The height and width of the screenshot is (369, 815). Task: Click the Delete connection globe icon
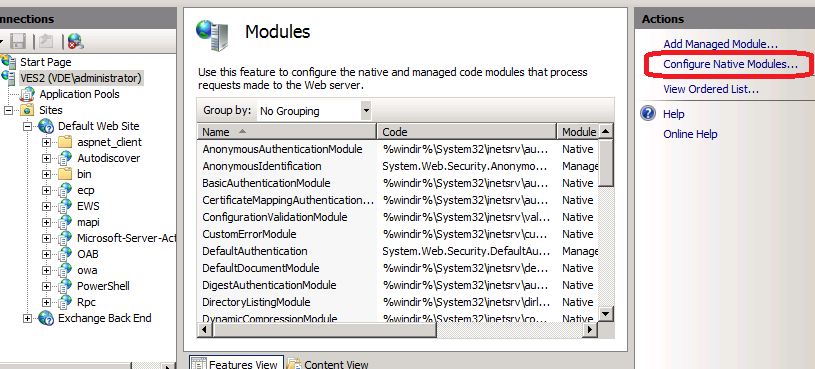(76, 41)
